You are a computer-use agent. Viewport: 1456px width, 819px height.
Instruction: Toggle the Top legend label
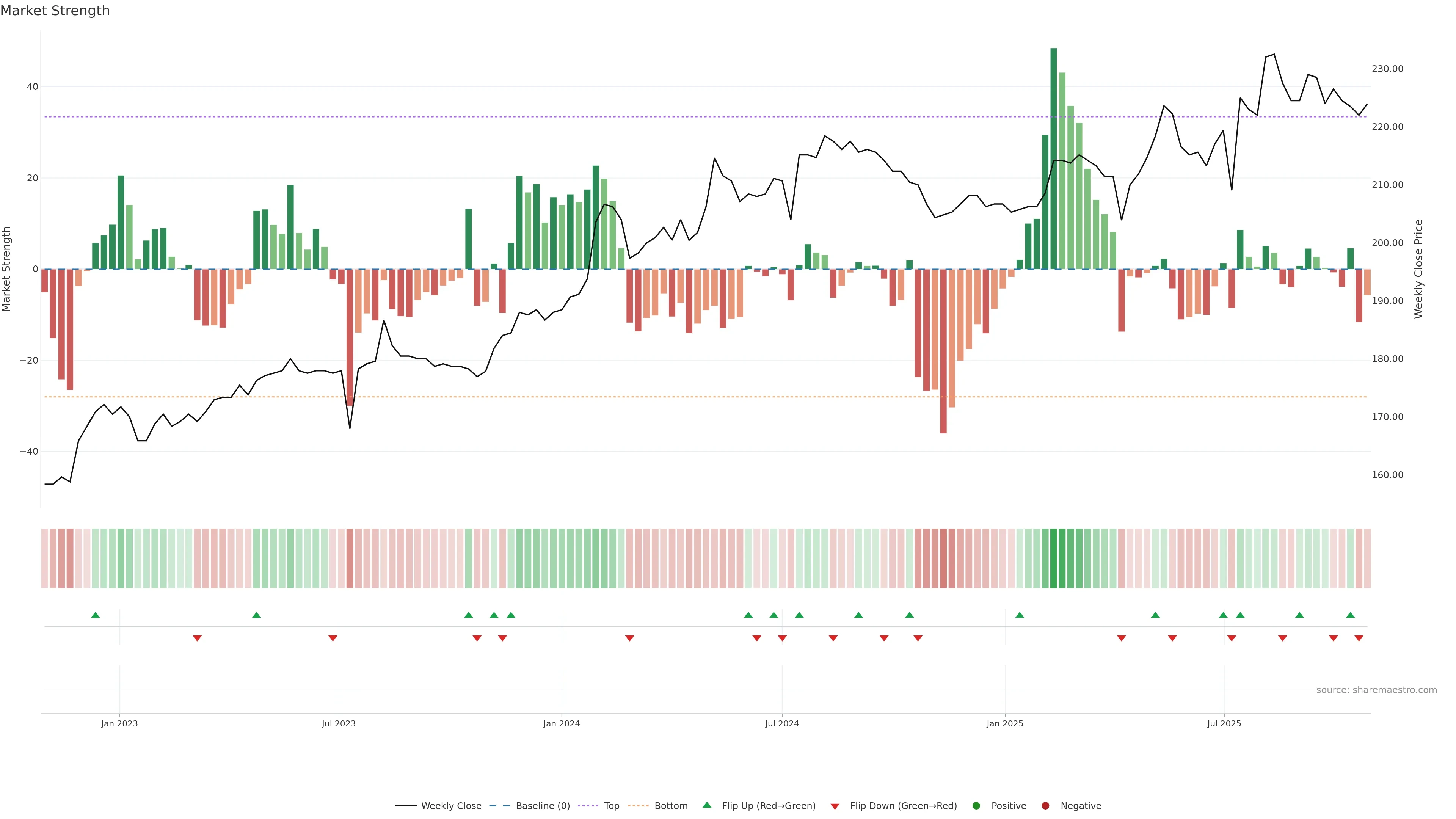(x=612, y=806)
